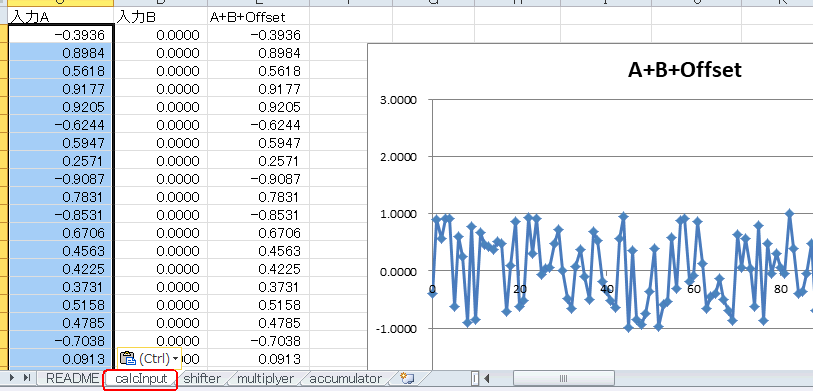The height and width of the screenshot is (391, 813).
Task: Click cell -0.7038 in 入力A column
Action: (61, 340)
